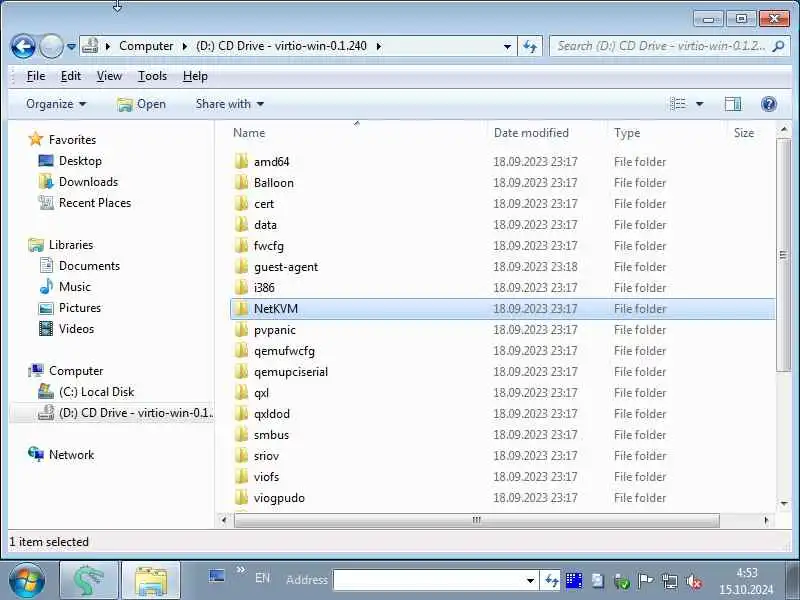Click the viogpudo folder name
This screenshot has width=800, height=600.
pyautogui.click(x=279, y=498)
